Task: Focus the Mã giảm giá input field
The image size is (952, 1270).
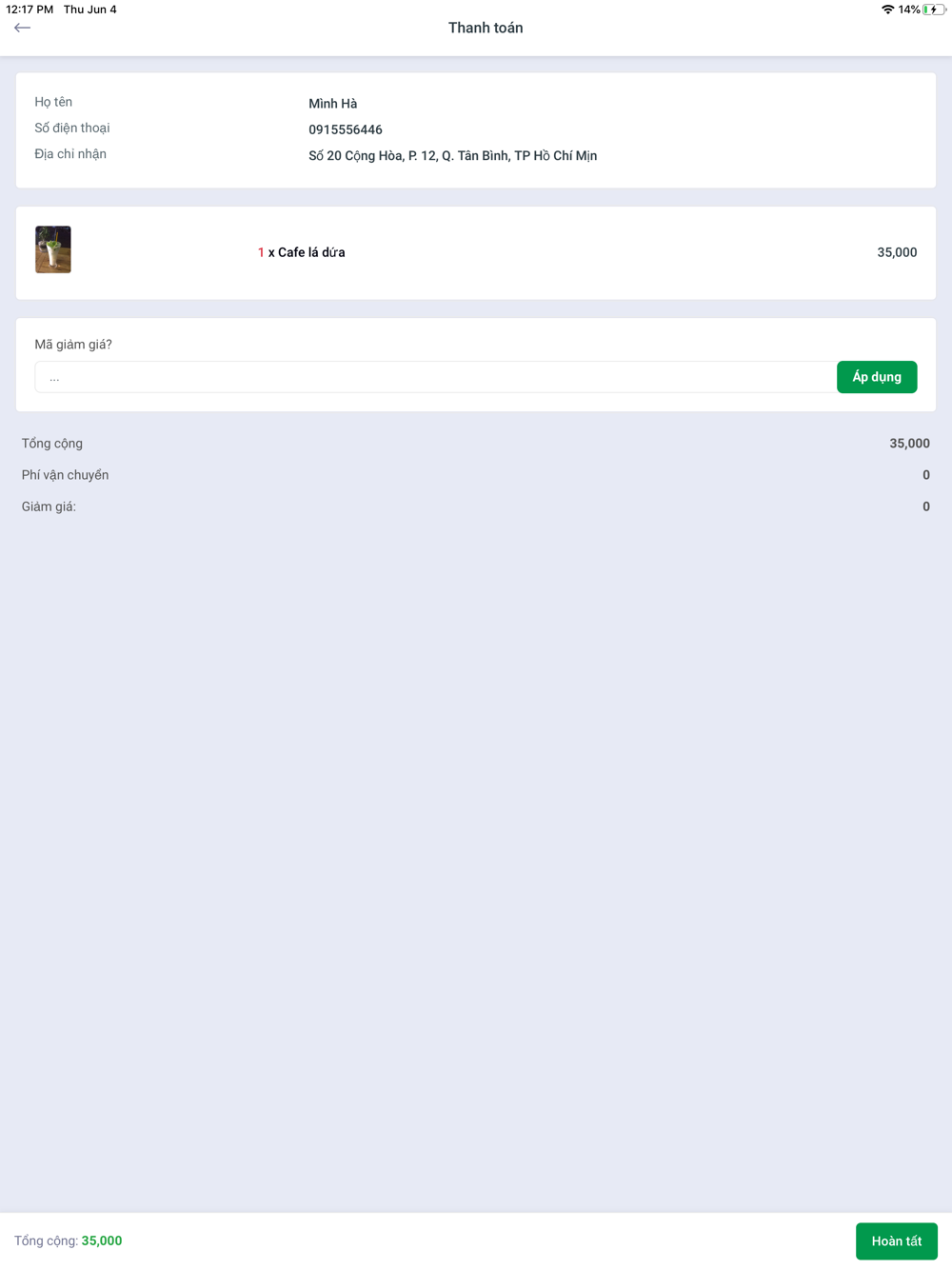Action: point(435,377)
